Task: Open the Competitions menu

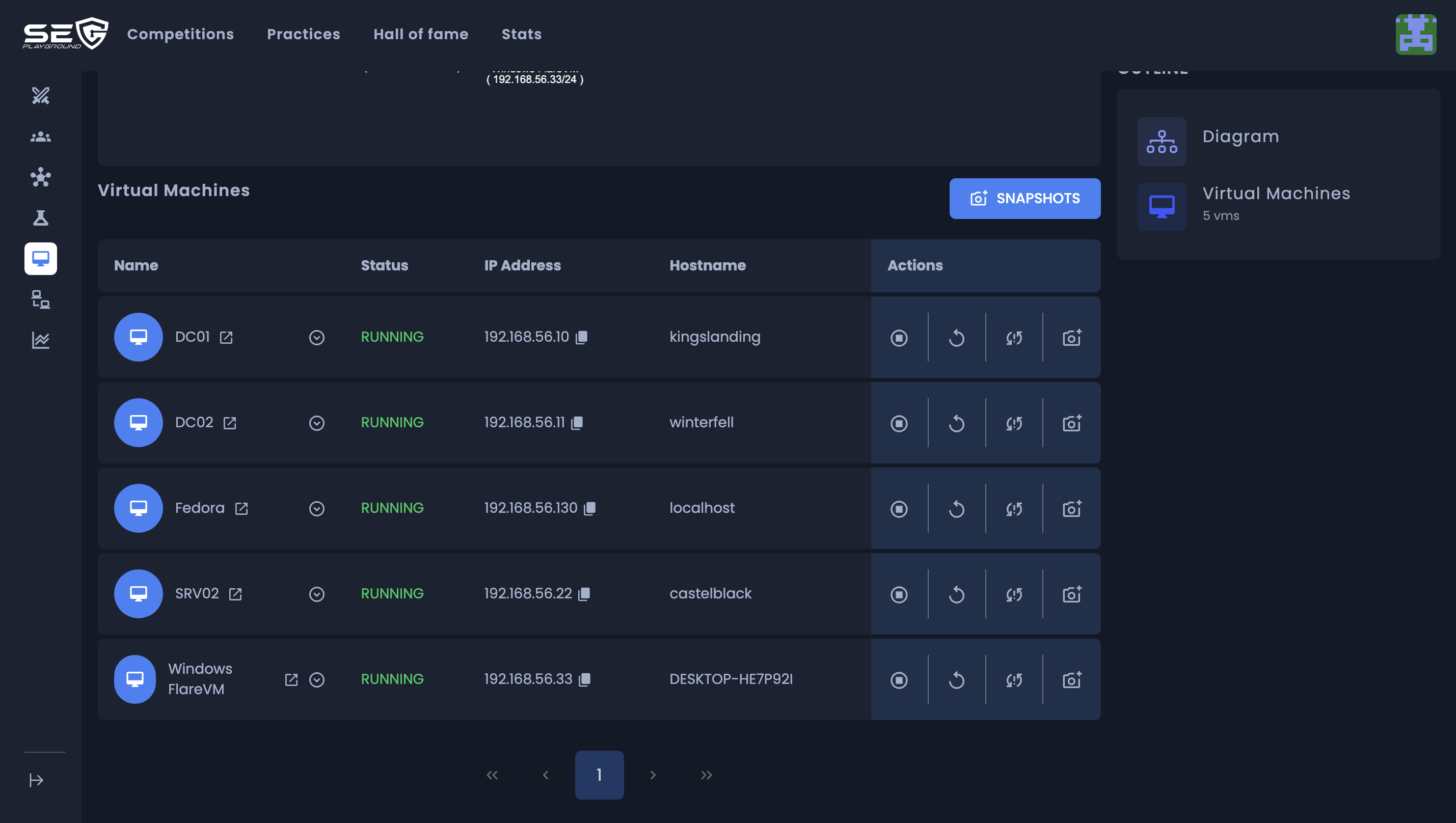Action: pyautogui.click(x=180, y=35)
